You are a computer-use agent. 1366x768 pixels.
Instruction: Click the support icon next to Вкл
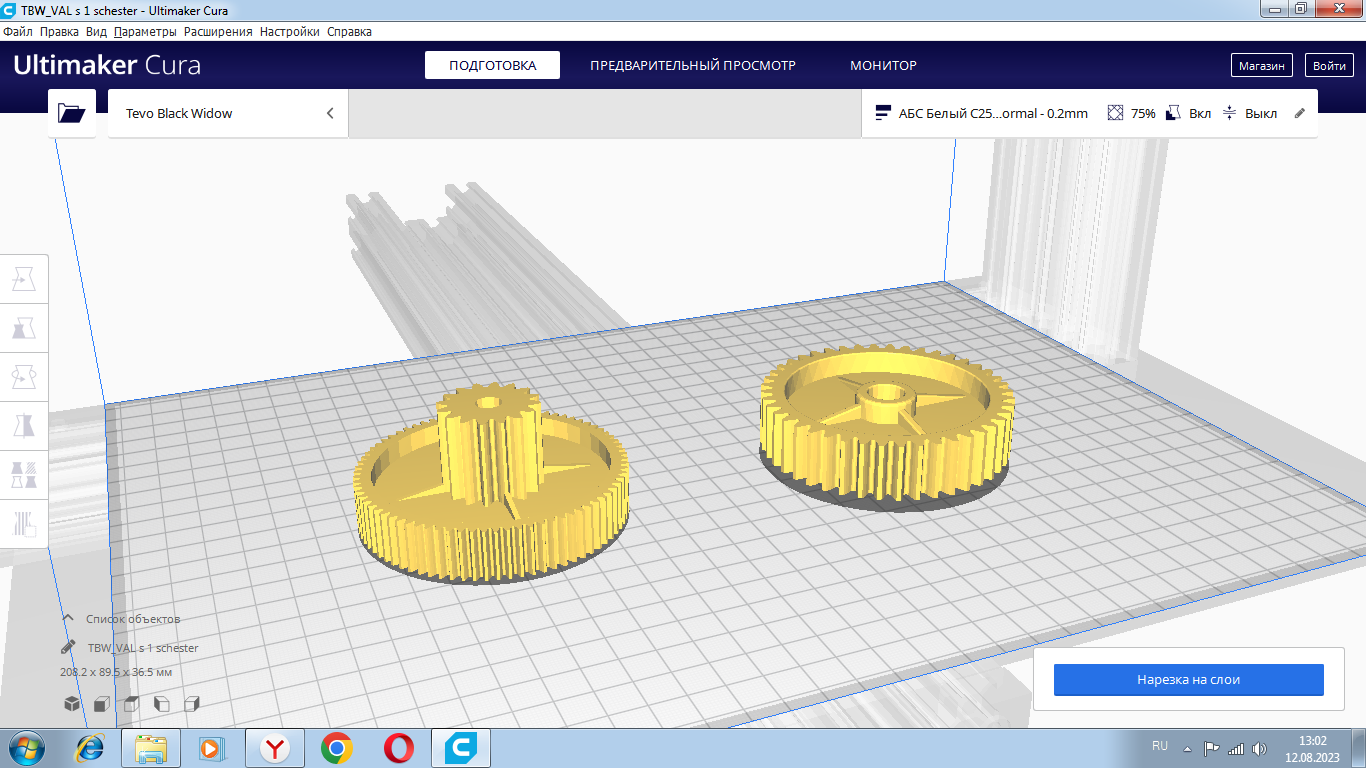(x=1174, y=113)
